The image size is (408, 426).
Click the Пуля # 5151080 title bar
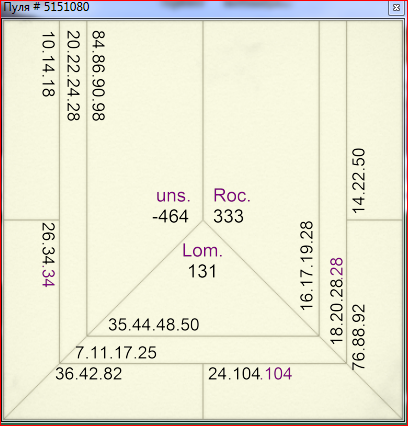tap(193, 8)
